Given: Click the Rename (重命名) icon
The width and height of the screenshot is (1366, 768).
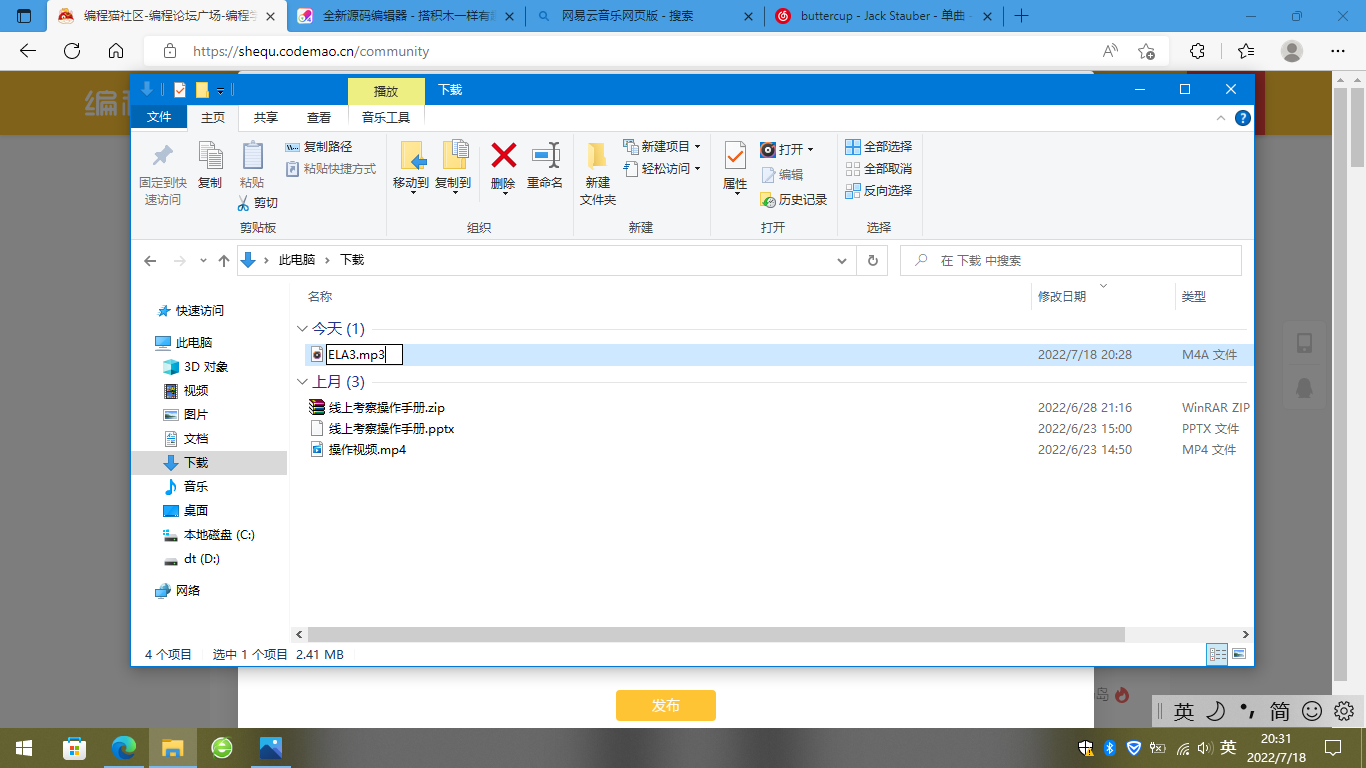Looking at the screenshot, I should tap(545, 155).
